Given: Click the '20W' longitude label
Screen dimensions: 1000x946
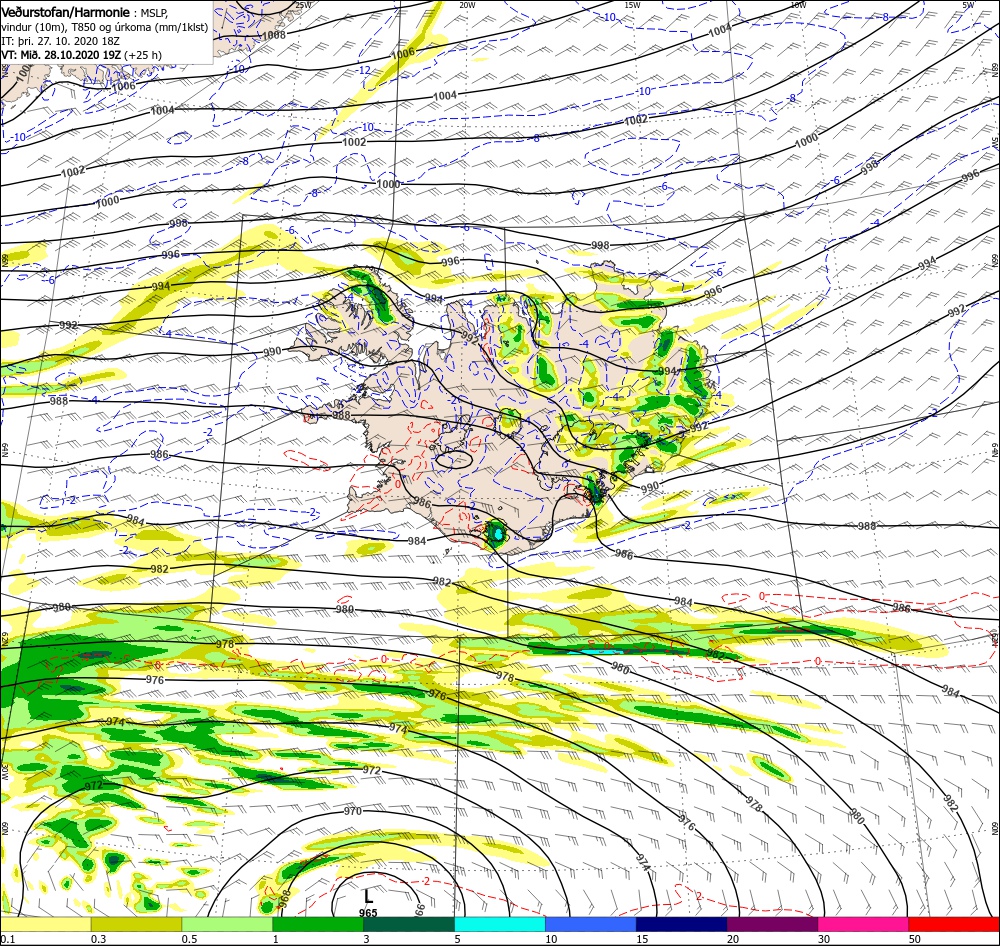Looking at the screenshot, I should (x=467, y=5).
